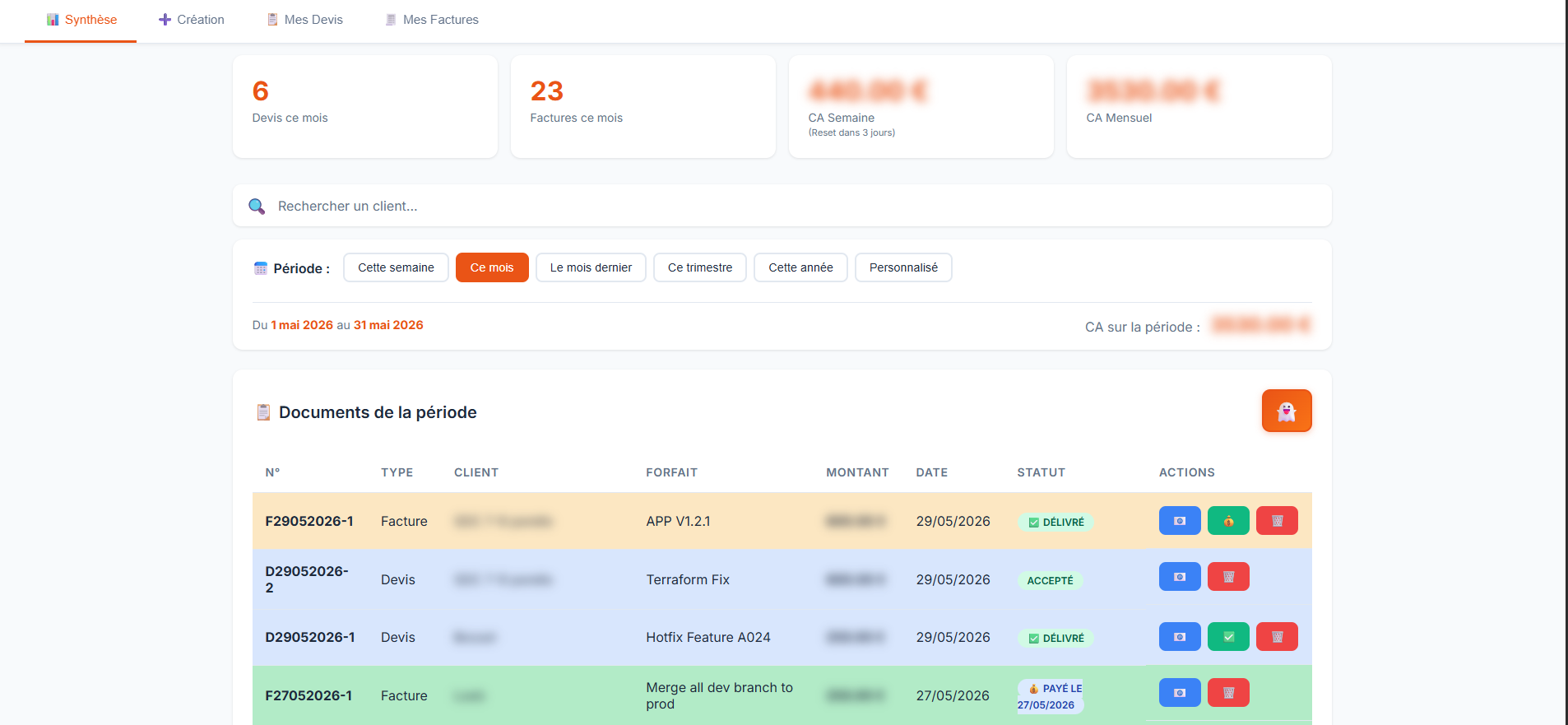Viewport: 1568px width, 725px height.
Task: Delete quote D29052026-2 with red trash button
Action: pos(1228,577)
